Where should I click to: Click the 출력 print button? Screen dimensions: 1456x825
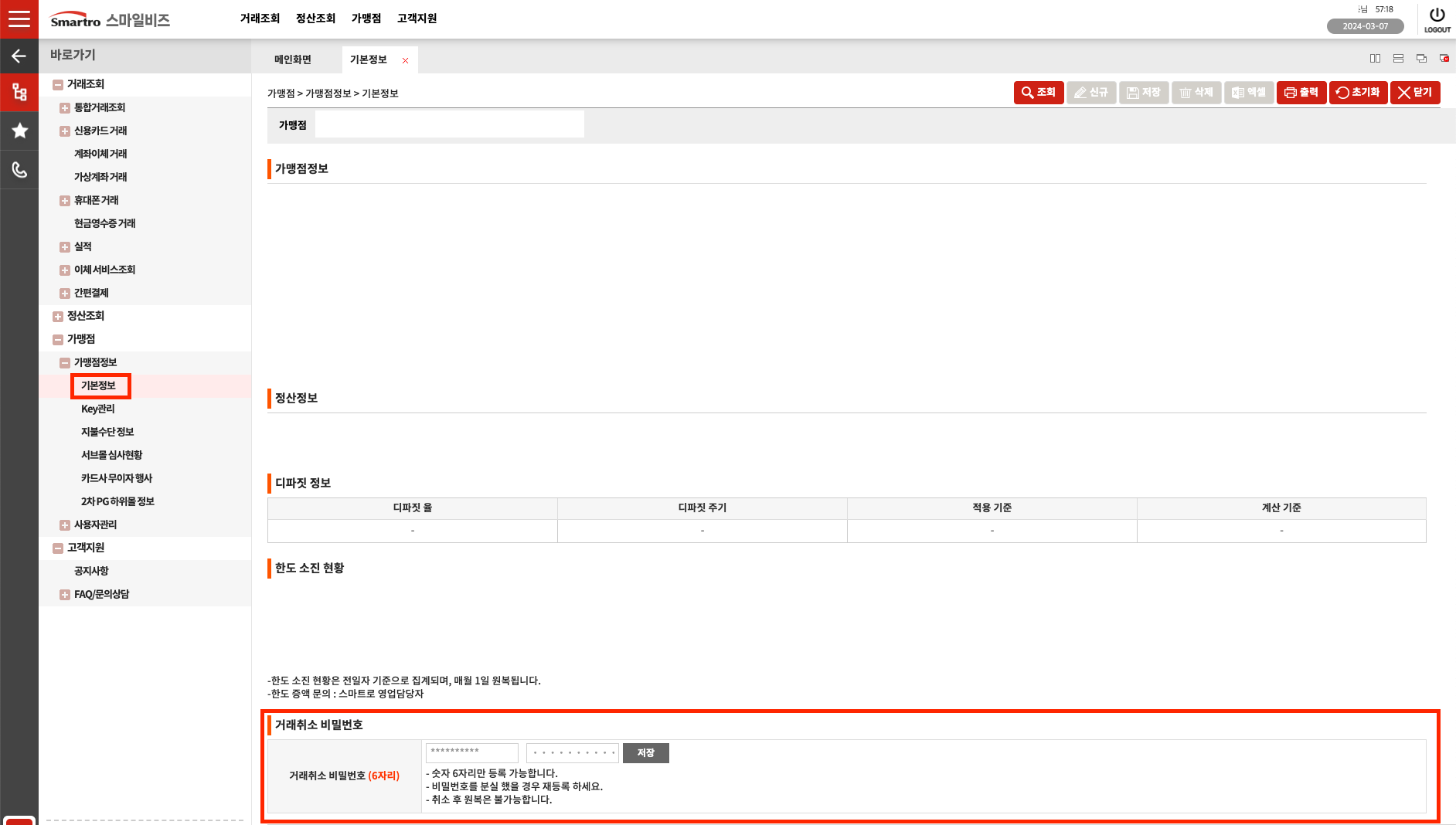[x=1301, y=93]
